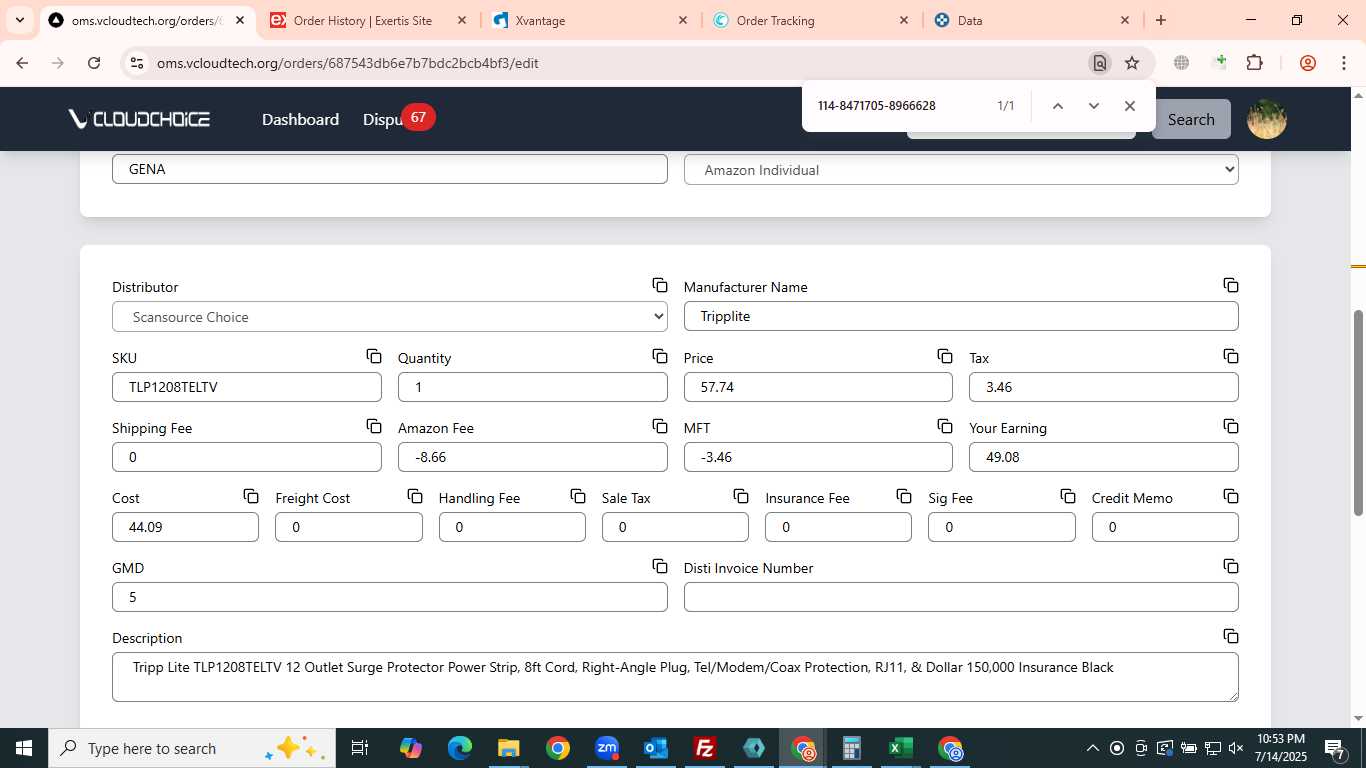Open Excel from the taskbar
The image size is (1366, 768).
coord(900,748)
